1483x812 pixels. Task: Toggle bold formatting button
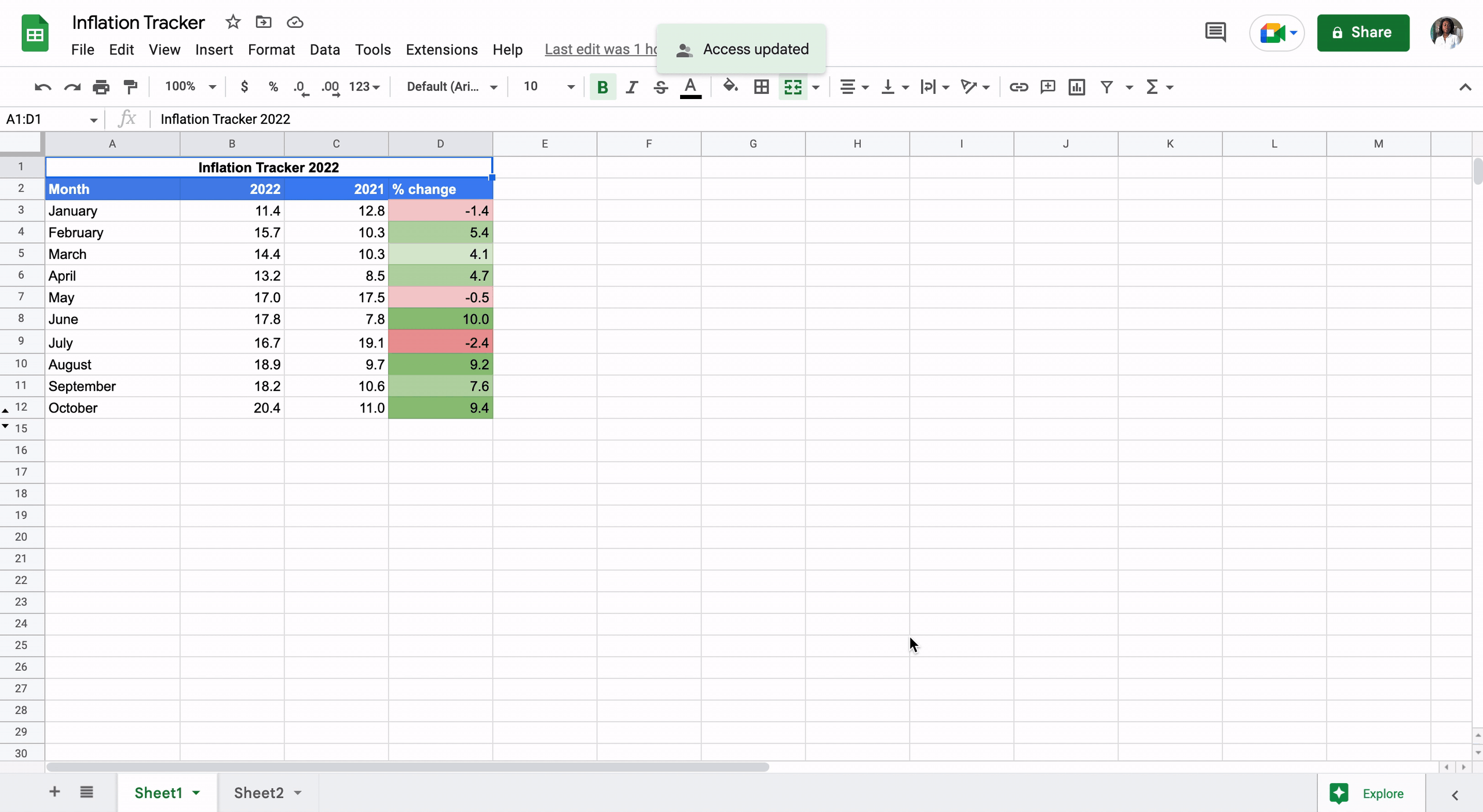[602, 87]
